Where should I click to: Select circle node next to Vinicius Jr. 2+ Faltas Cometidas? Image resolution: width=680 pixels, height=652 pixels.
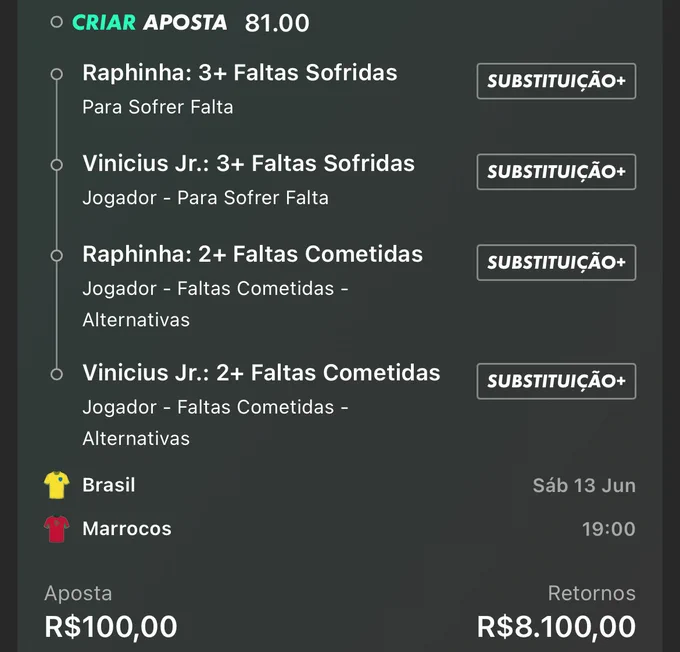[x=56, y=374]
